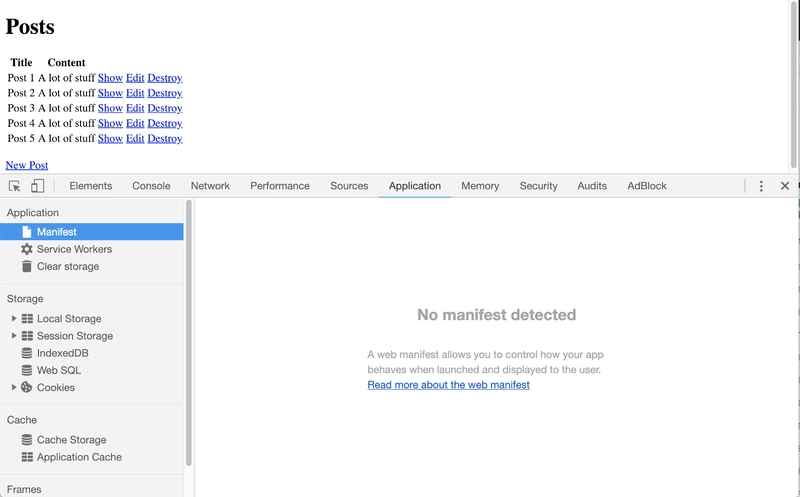Screen dimensions: 800x497
Task: Click the Service Workers gear icon
Action: (x=27, y=249)
